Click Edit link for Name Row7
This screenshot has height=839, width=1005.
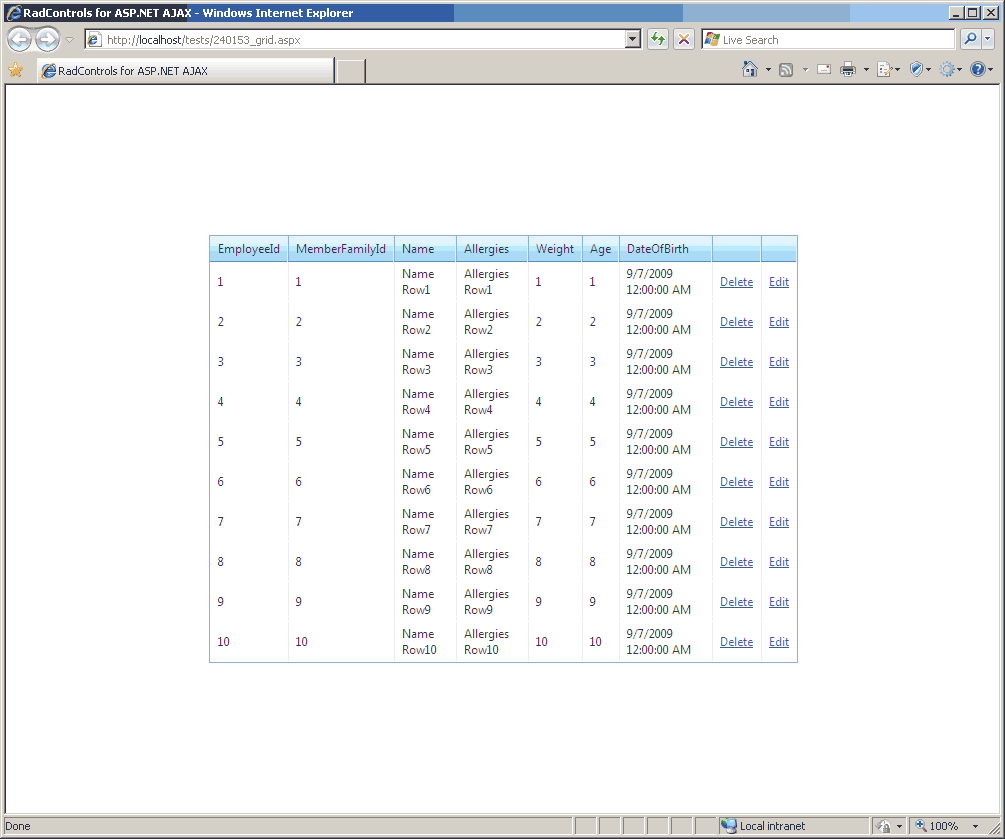(x=779, y=522)
